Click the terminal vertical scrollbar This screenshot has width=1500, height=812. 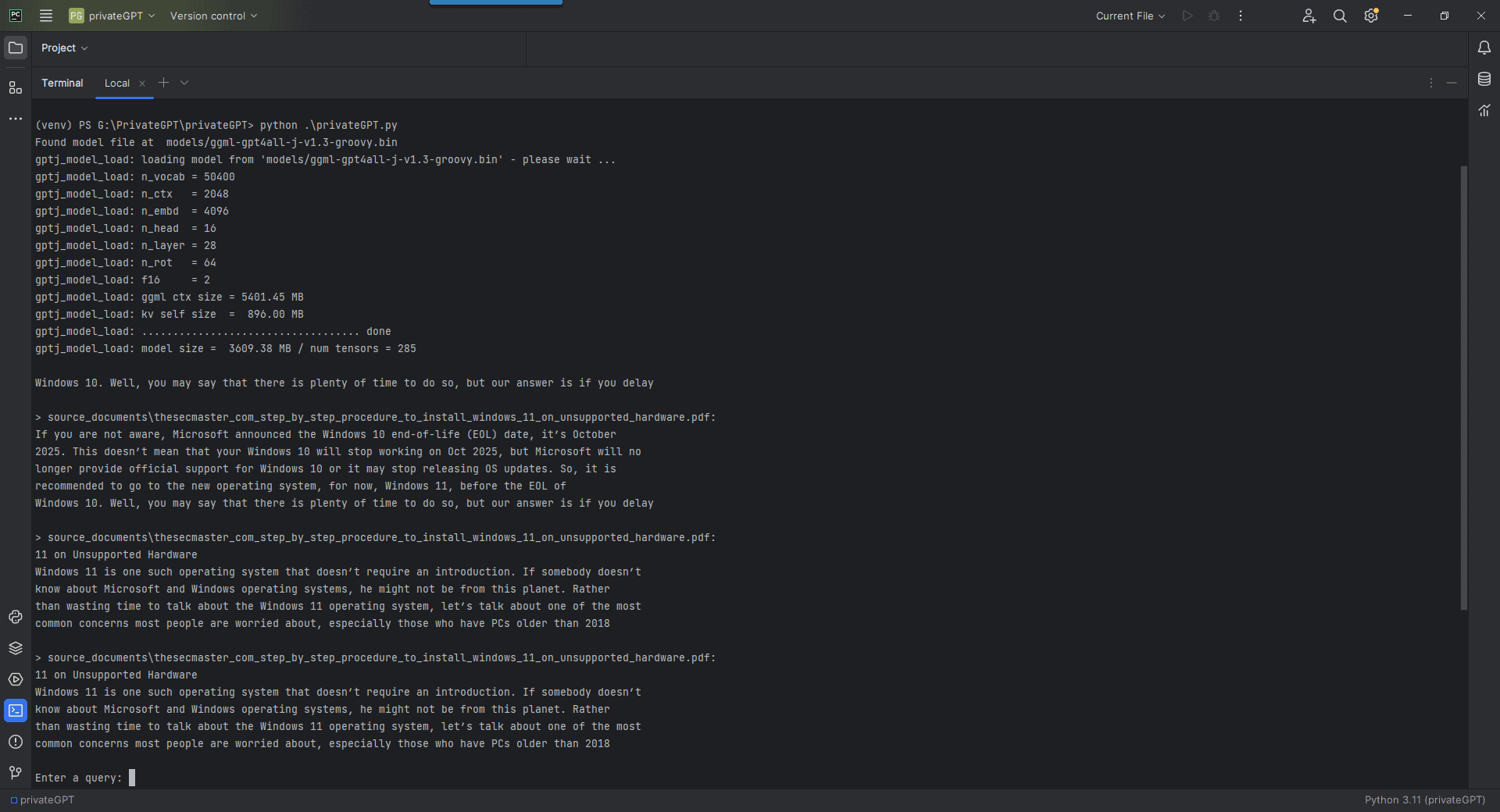point(1464,387)
